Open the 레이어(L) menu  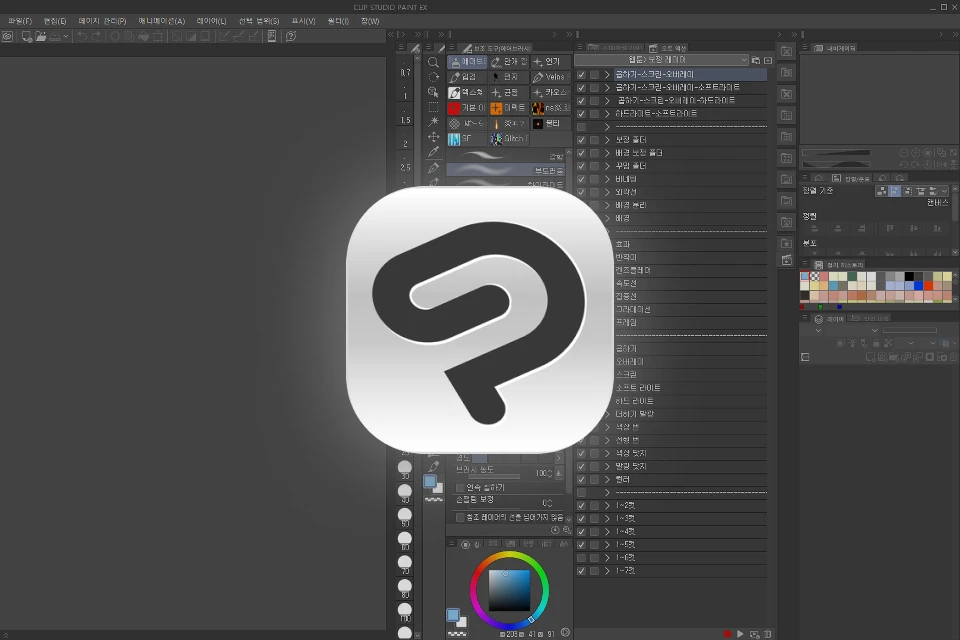pos(211,21)
